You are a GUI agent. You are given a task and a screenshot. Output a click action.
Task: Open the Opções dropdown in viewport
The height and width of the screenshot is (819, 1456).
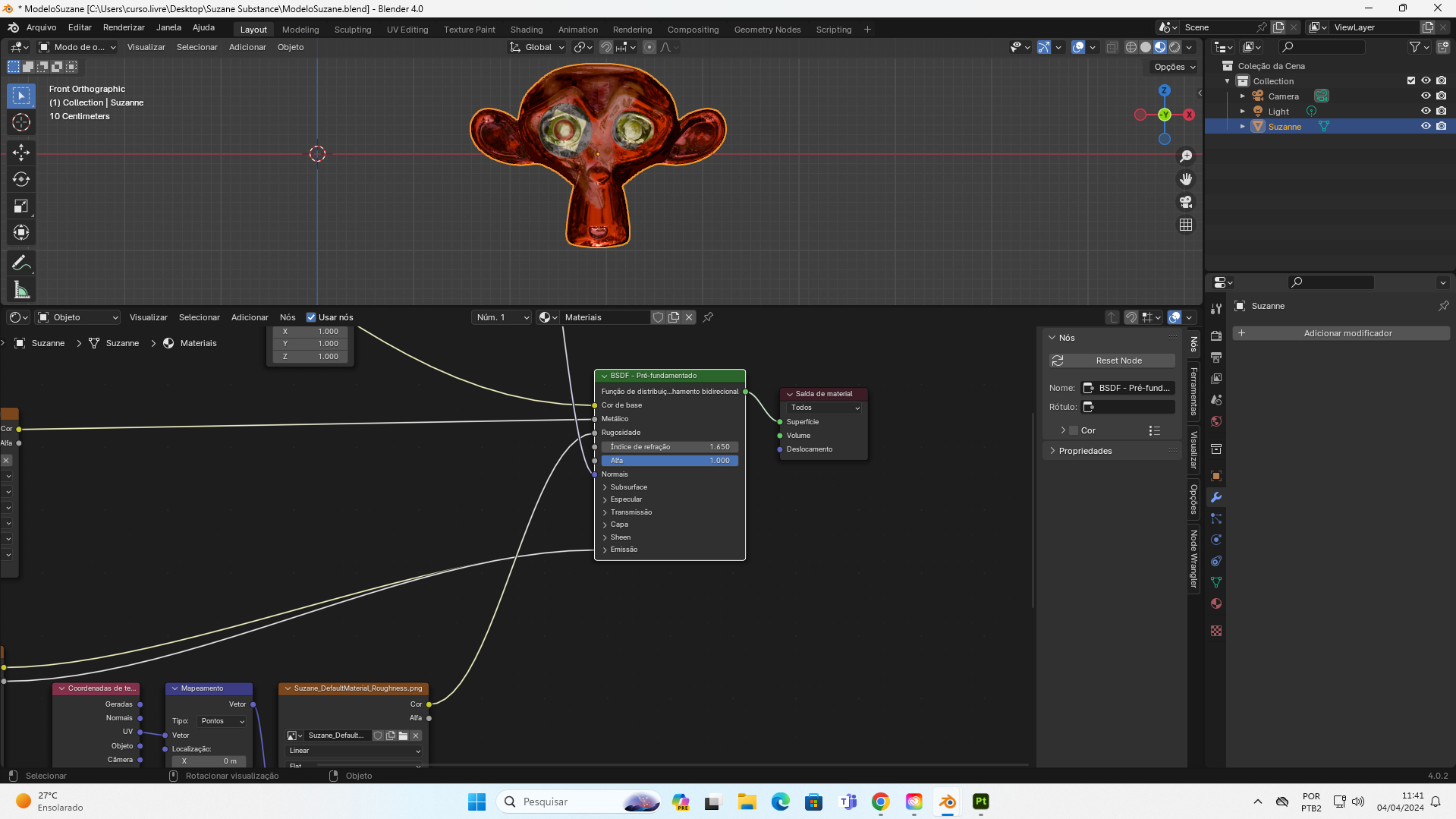pos(1174,67)
